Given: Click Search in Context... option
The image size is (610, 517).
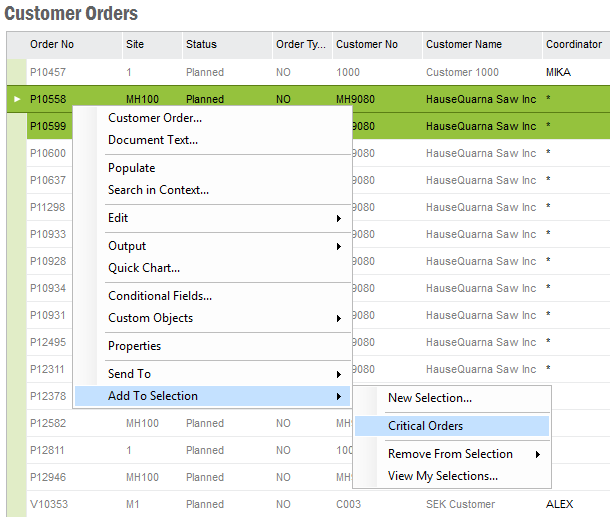Looking at the screenshot, I should click(158, 190).
